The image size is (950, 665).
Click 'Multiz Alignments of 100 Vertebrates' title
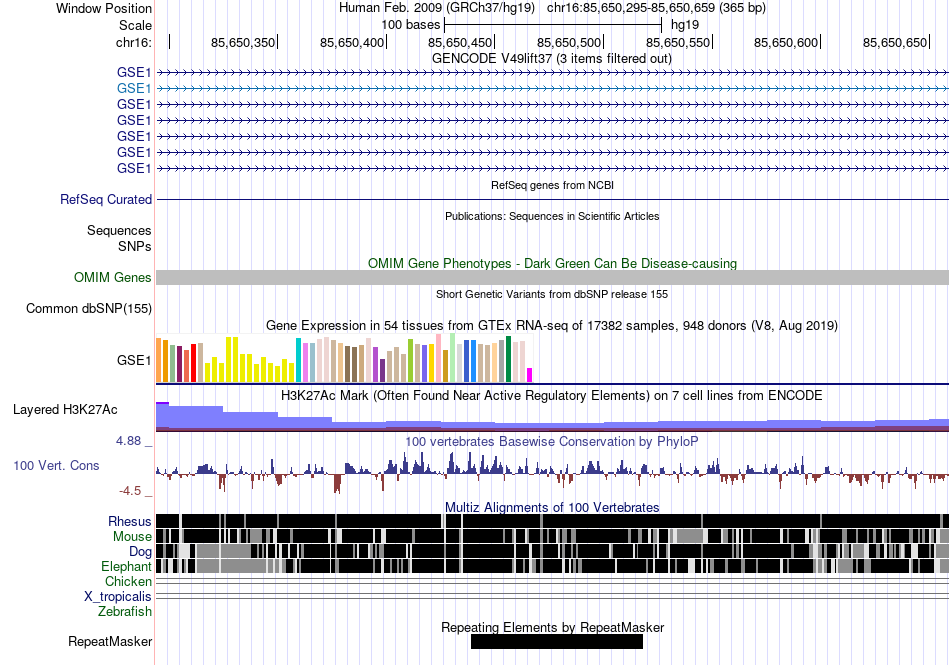(x=552, y=508)
